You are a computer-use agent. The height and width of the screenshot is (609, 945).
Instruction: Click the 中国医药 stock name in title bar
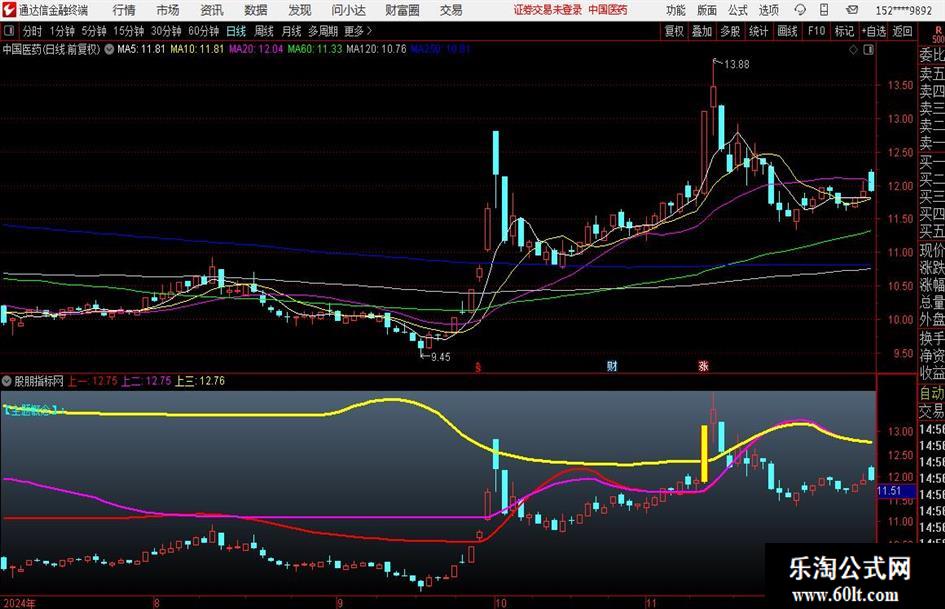click(x=608, y=10)
